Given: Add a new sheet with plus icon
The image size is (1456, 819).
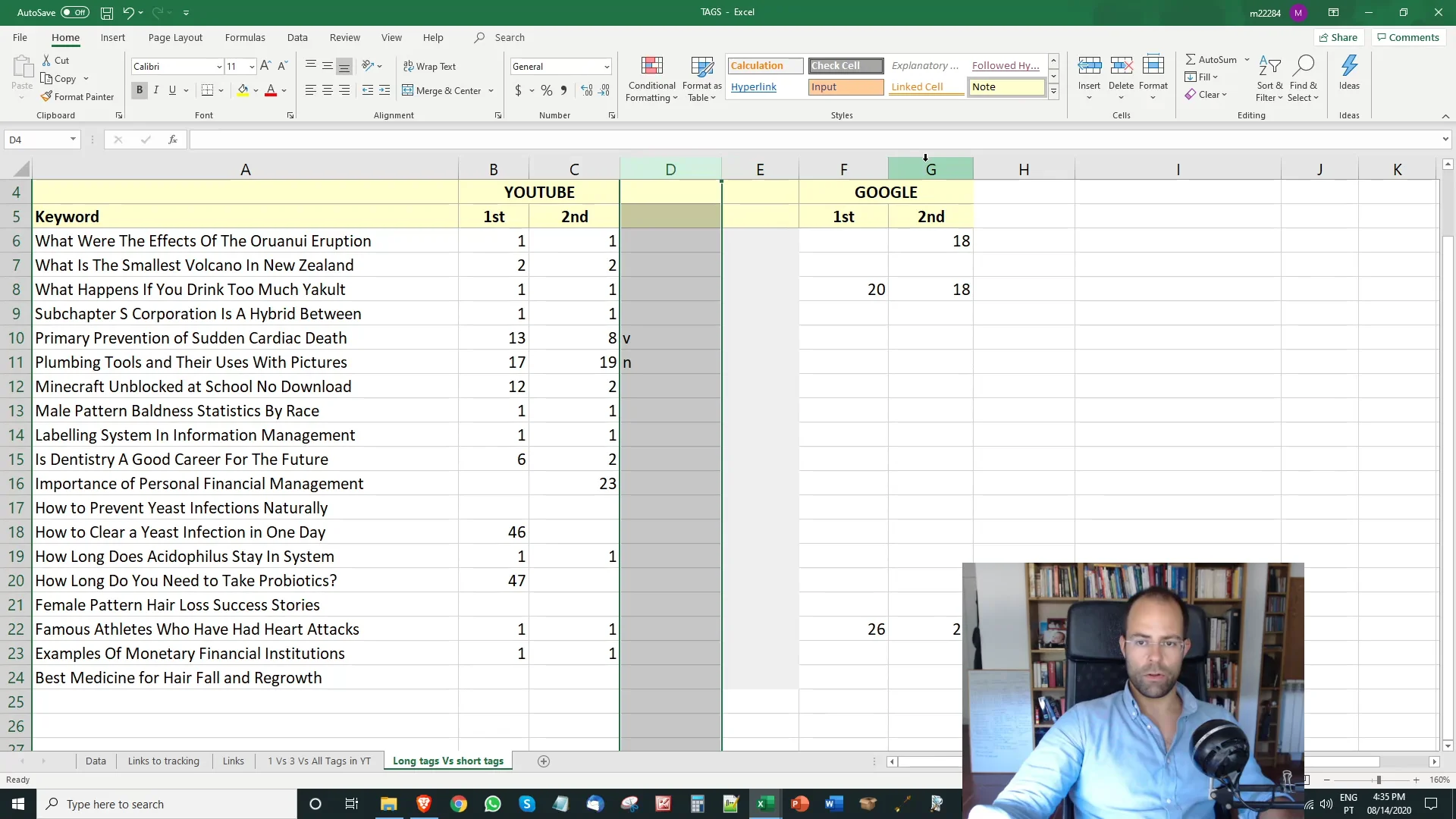Looking at the screenshot, I should [x=543, y=761].
